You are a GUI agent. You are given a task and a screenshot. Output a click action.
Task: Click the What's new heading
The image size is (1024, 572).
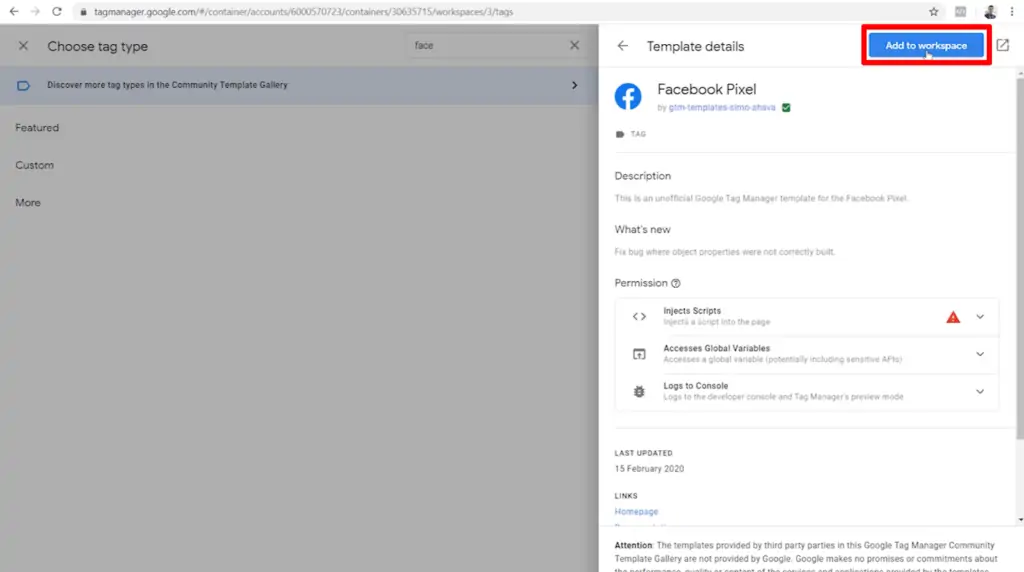click(643, 230)
